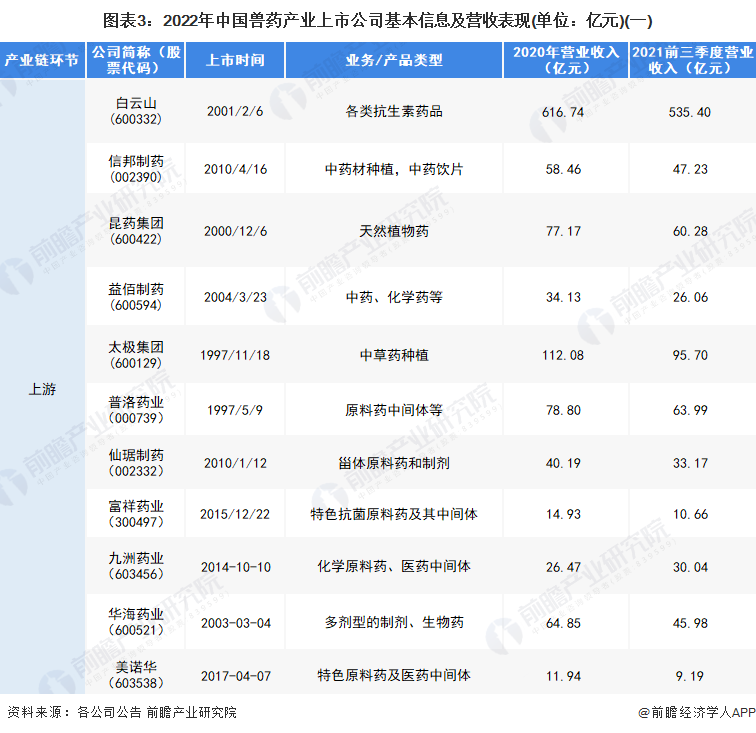Click business type 原料药中间体等
This screenshot has width=756, height=733.
[x=393, y=410]
